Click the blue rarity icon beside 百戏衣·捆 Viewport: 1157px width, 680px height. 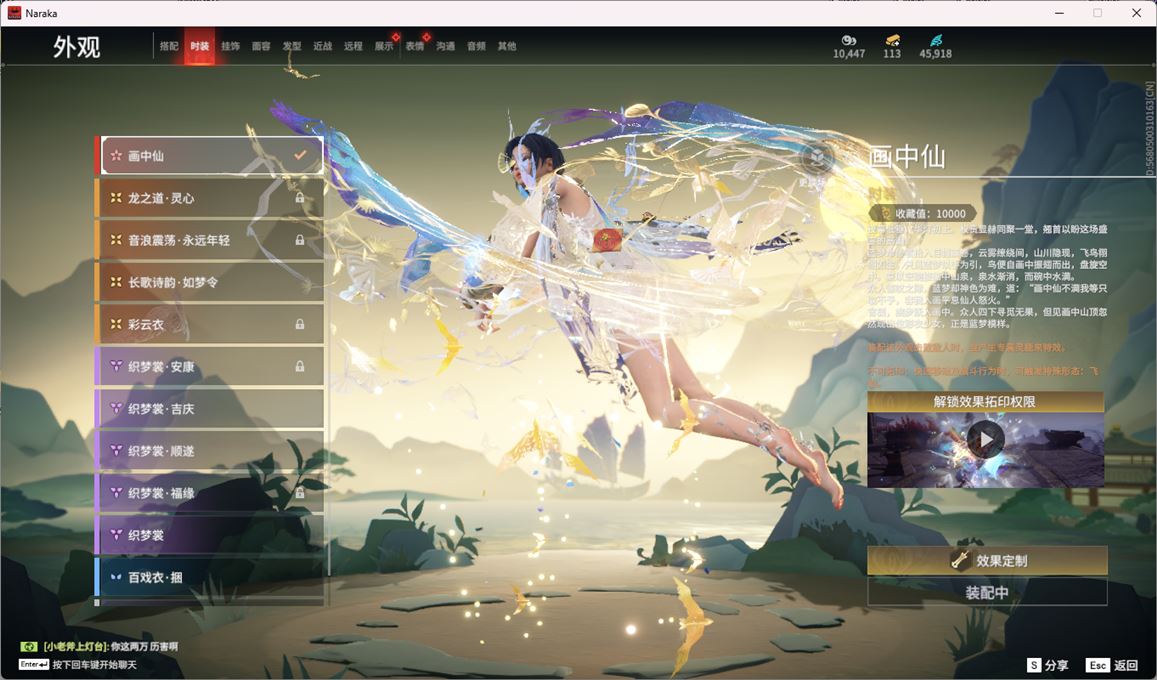click(116, 577)
